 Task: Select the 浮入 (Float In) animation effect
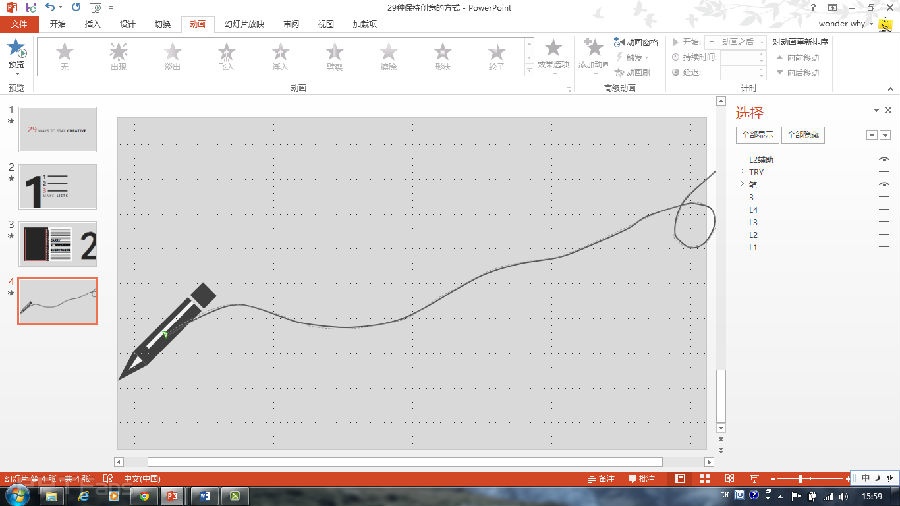[x=280, y=56]
